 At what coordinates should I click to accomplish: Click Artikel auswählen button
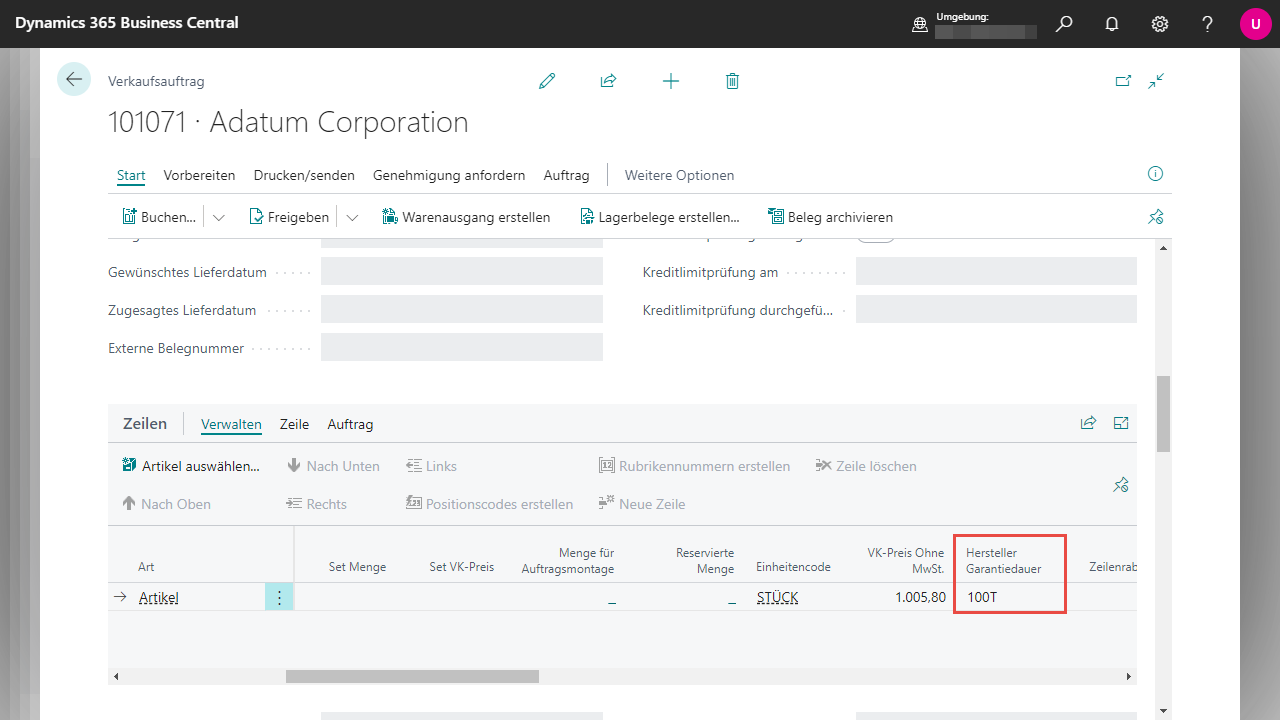pyautogui.click(x=191, y=466)
